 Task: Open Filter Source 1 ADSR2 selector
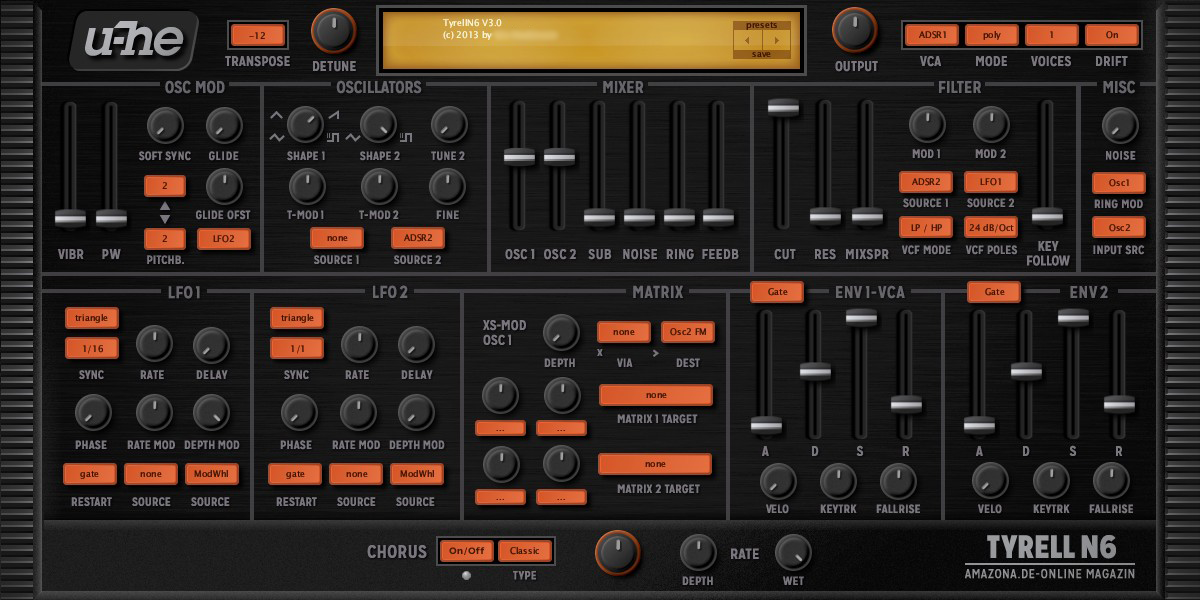(925, 182)
